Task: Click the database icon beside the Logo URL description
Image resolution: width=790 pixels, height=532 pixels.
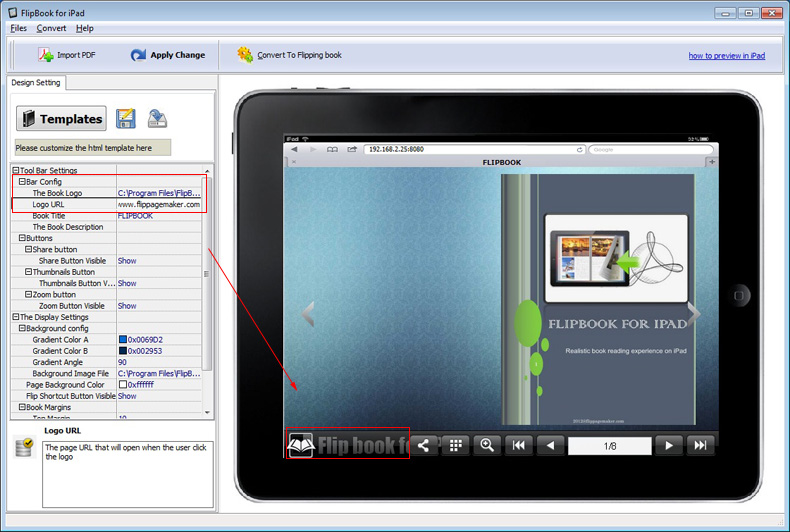Action: click(24, 447)
